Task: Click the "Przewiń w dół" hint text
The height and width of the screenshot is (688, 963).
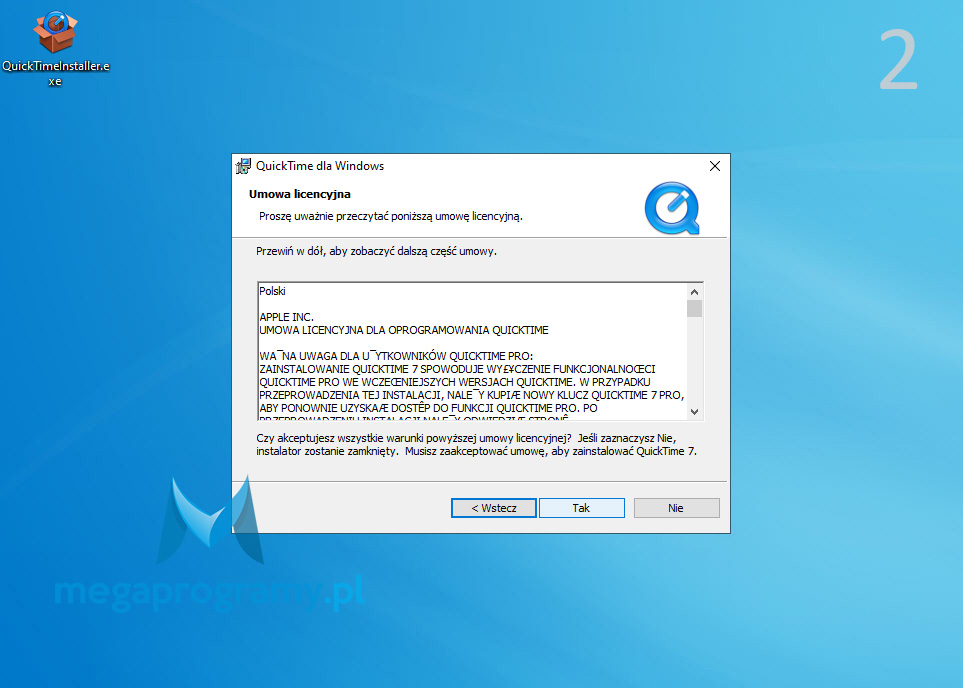Action: coord(376,251)
